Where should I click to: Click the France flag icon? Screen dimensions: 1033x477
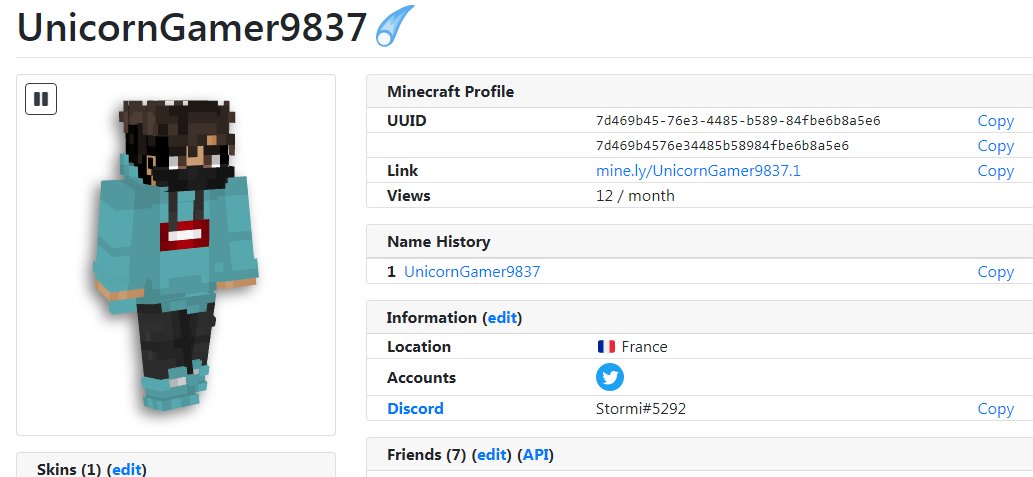point(606,347)
